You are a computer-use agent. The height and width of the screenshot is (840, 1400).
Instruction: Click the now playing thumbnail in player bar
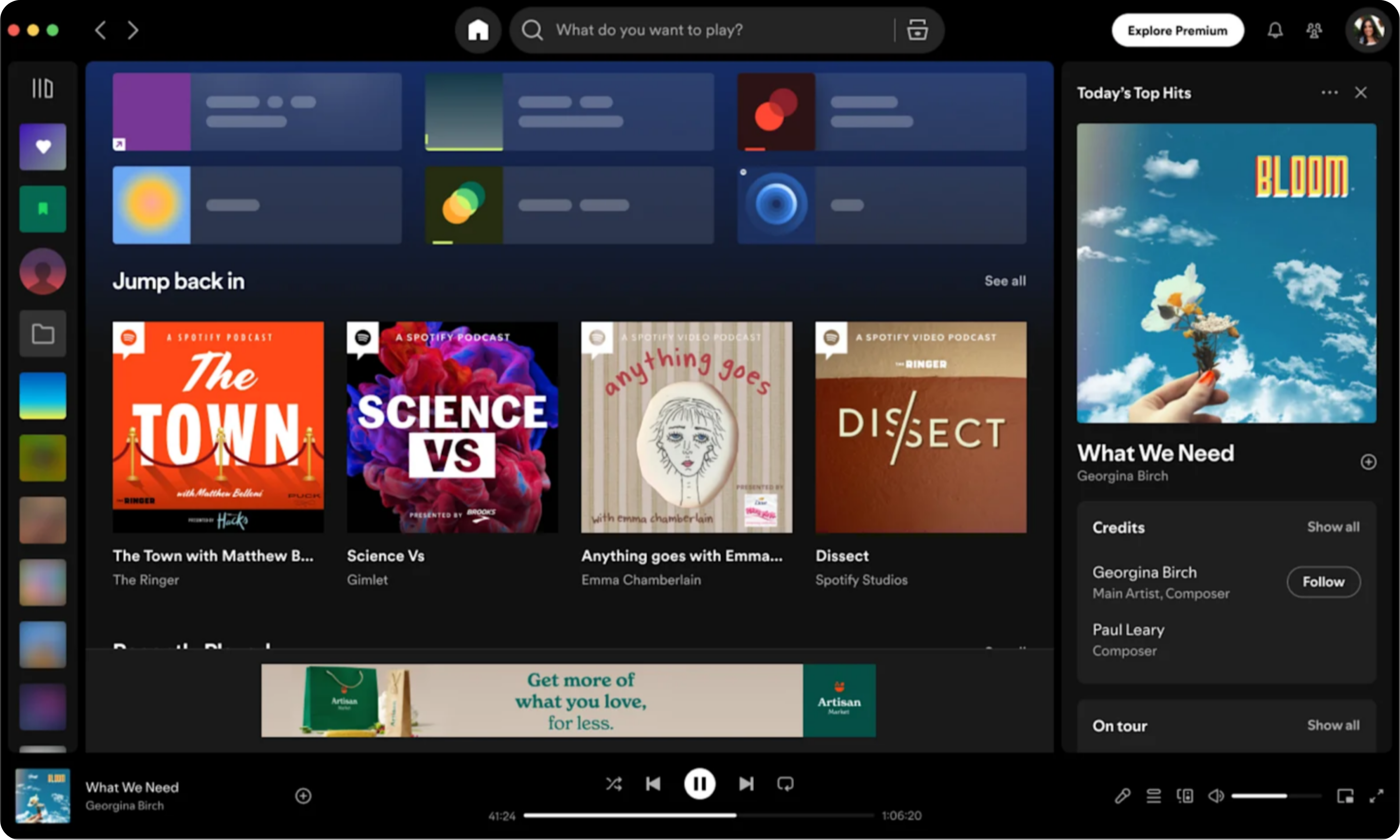tap(43, 796)
